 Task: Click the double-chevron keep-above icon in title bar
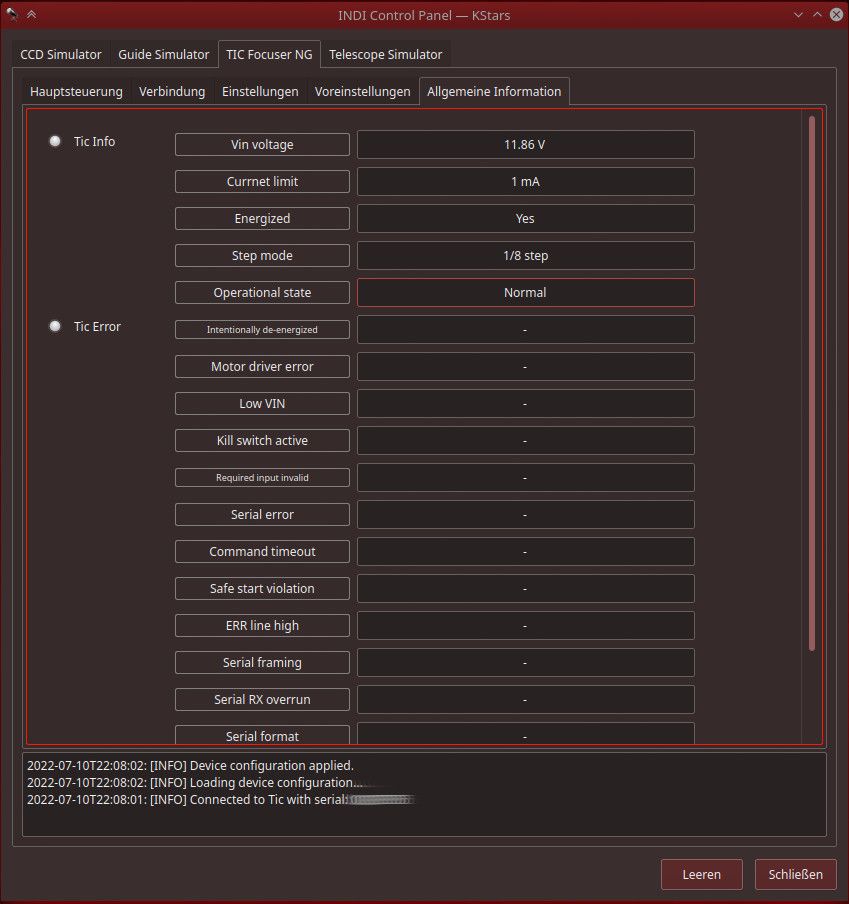coord(31,14)
